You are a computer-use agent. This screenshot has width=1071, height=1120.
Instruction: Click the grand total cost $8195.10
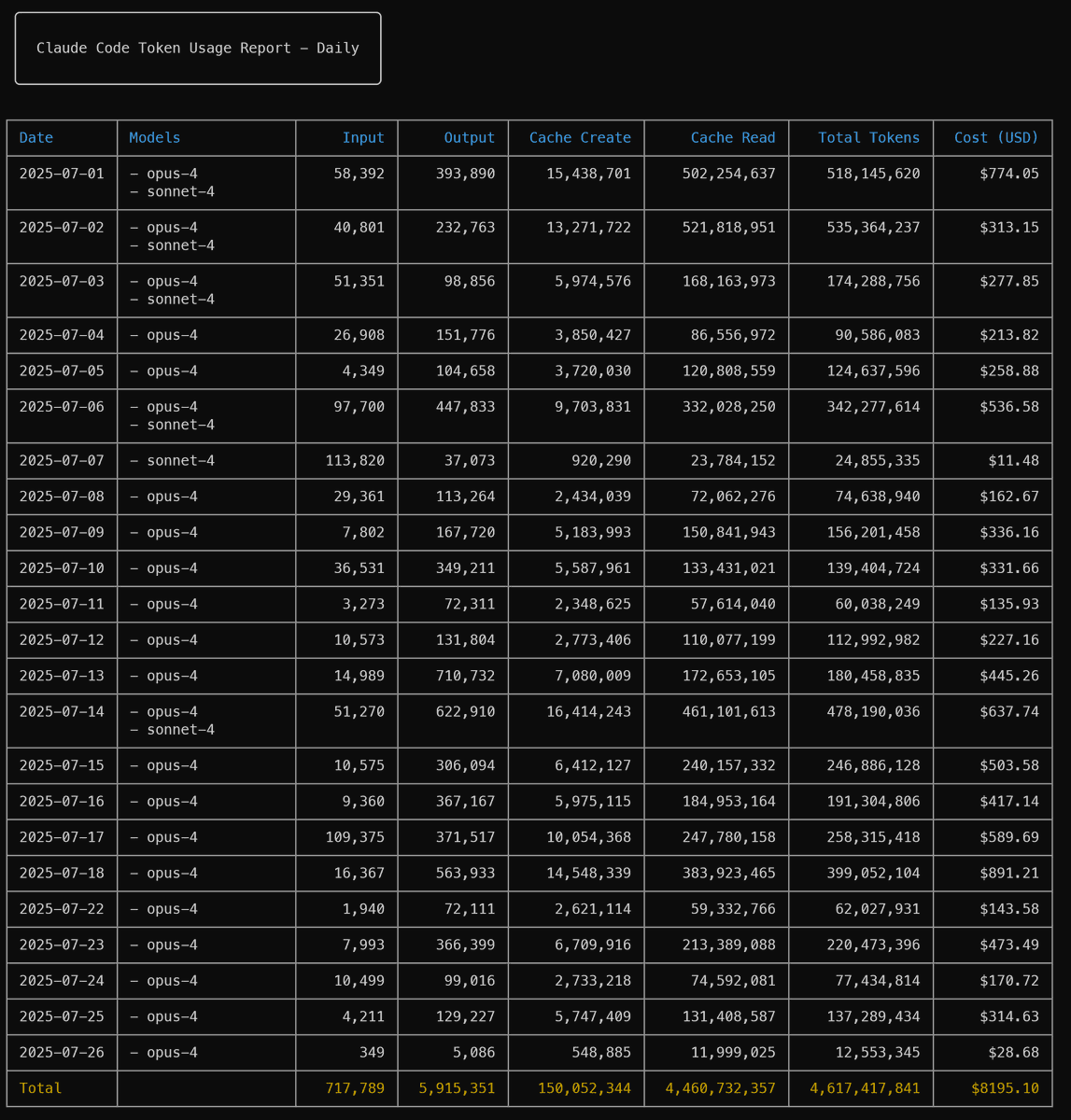pyautogui.click(x=1005, y=1089)
